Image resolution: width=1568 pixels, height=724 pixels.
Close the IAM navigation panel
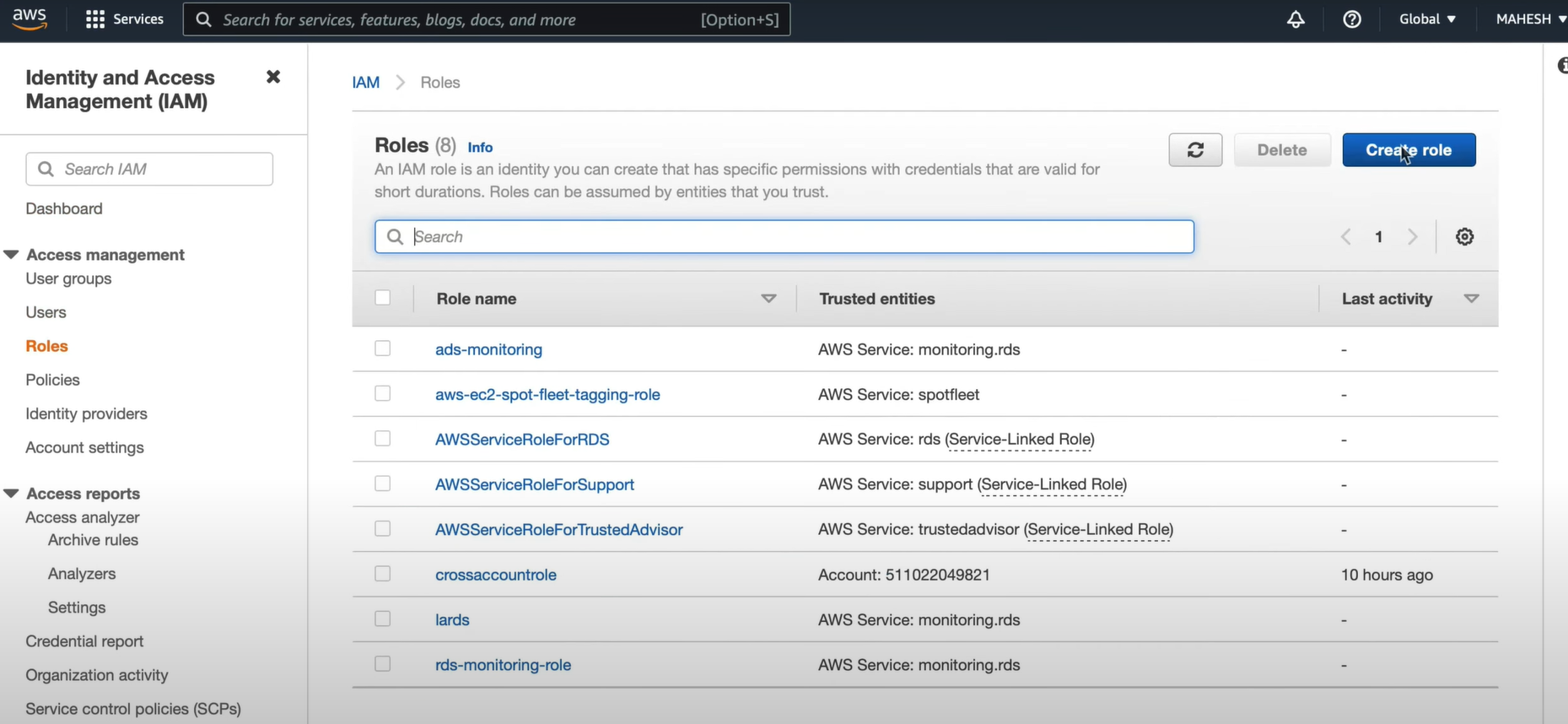click(x=272, y=78)
